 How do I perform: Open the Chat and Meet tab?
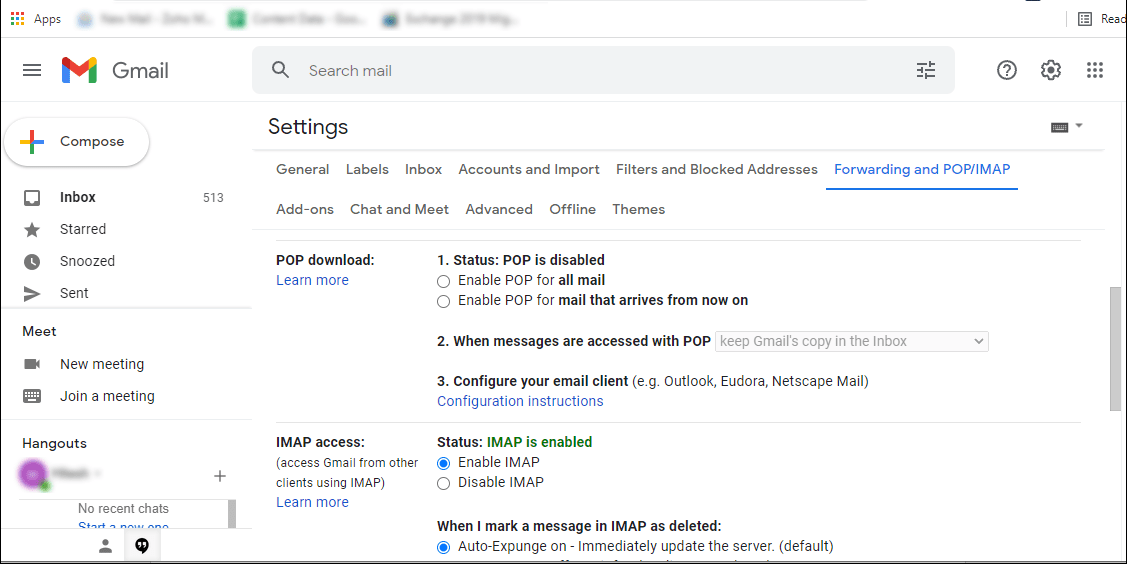(399, 210)
